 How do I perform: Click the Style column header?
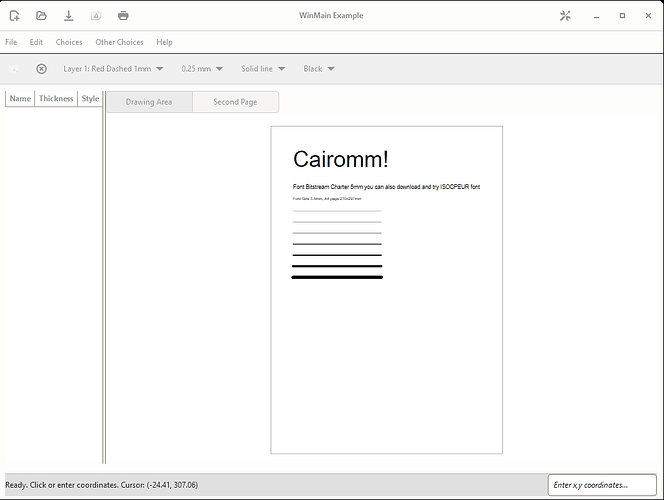(90, 99)
